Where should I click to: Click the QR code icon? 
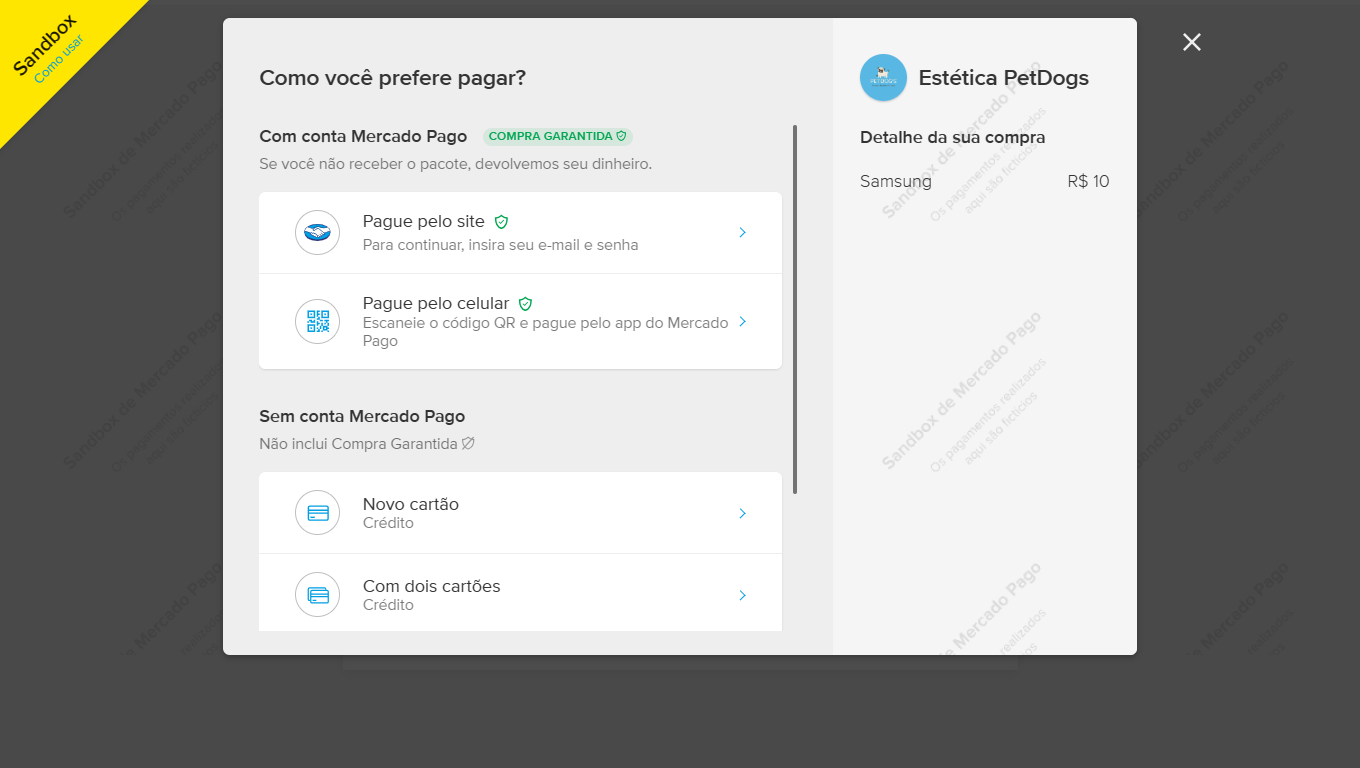(317, 322)
